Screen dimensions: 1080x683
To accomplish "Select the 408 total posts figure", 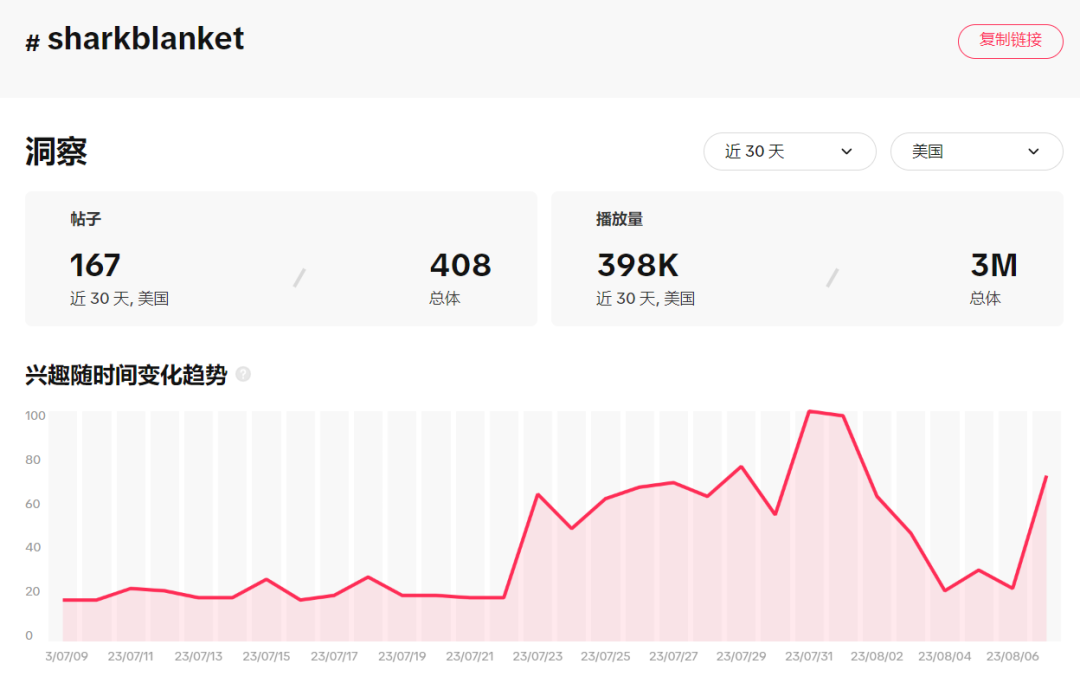I will 460,265.
